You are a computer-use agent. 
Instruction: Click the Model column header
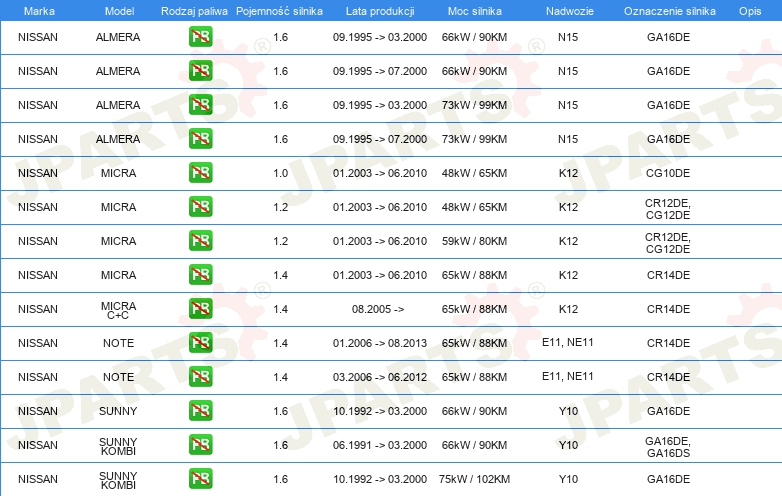click(x=118, y=10)
